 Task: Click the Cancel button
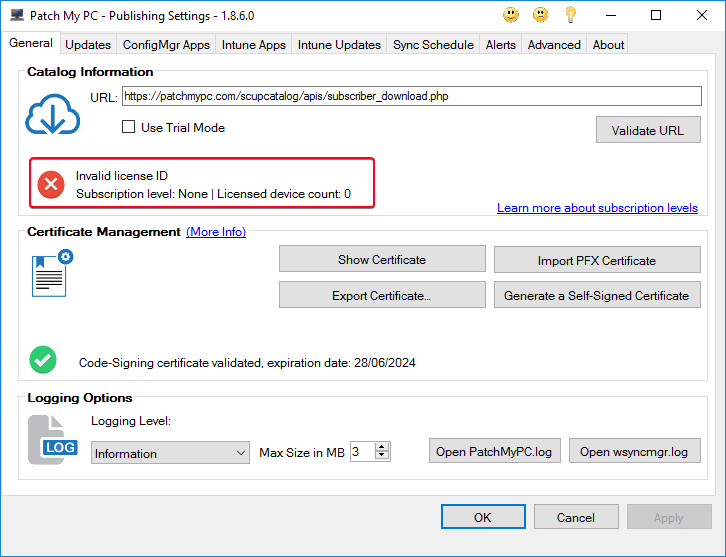pyautogui.click(x=576, y=517)
